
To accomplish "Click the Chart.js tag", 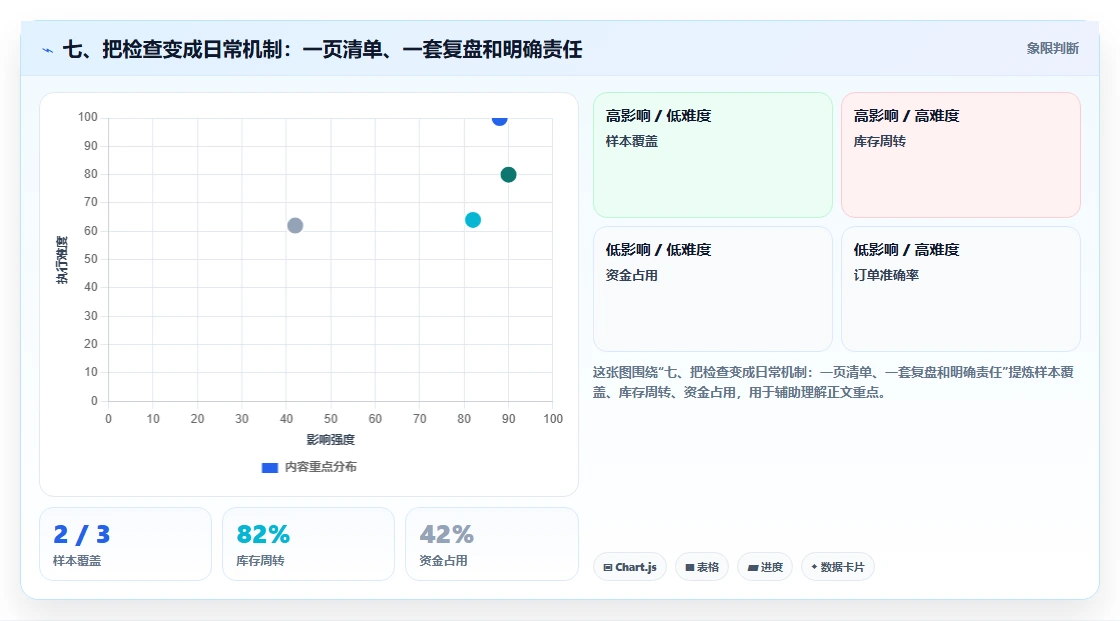I will coord(630,567).
